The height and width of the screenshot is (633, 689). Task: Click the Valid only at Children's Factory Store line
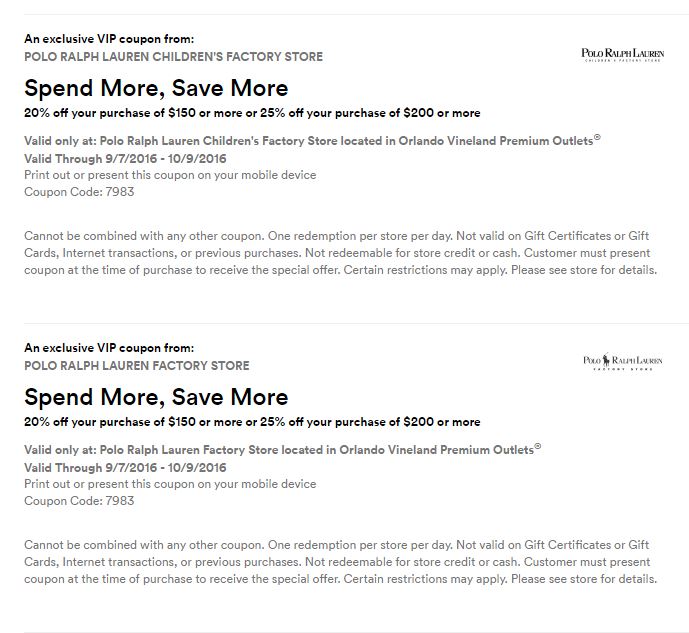click(312, 141)
